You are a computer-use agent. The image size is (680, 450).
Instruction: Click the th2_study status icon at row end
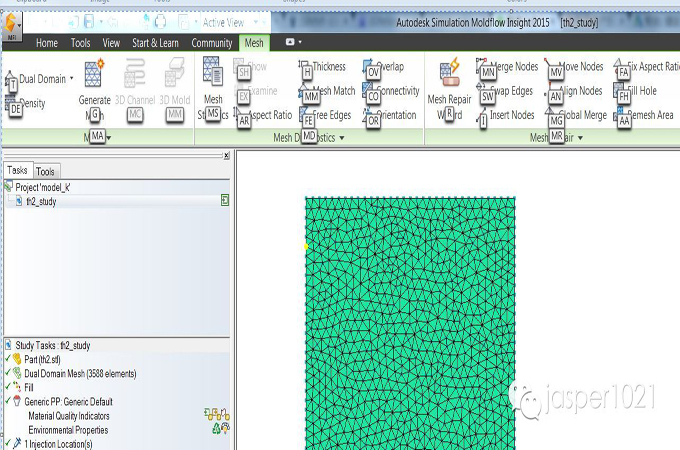pos(225,200)
